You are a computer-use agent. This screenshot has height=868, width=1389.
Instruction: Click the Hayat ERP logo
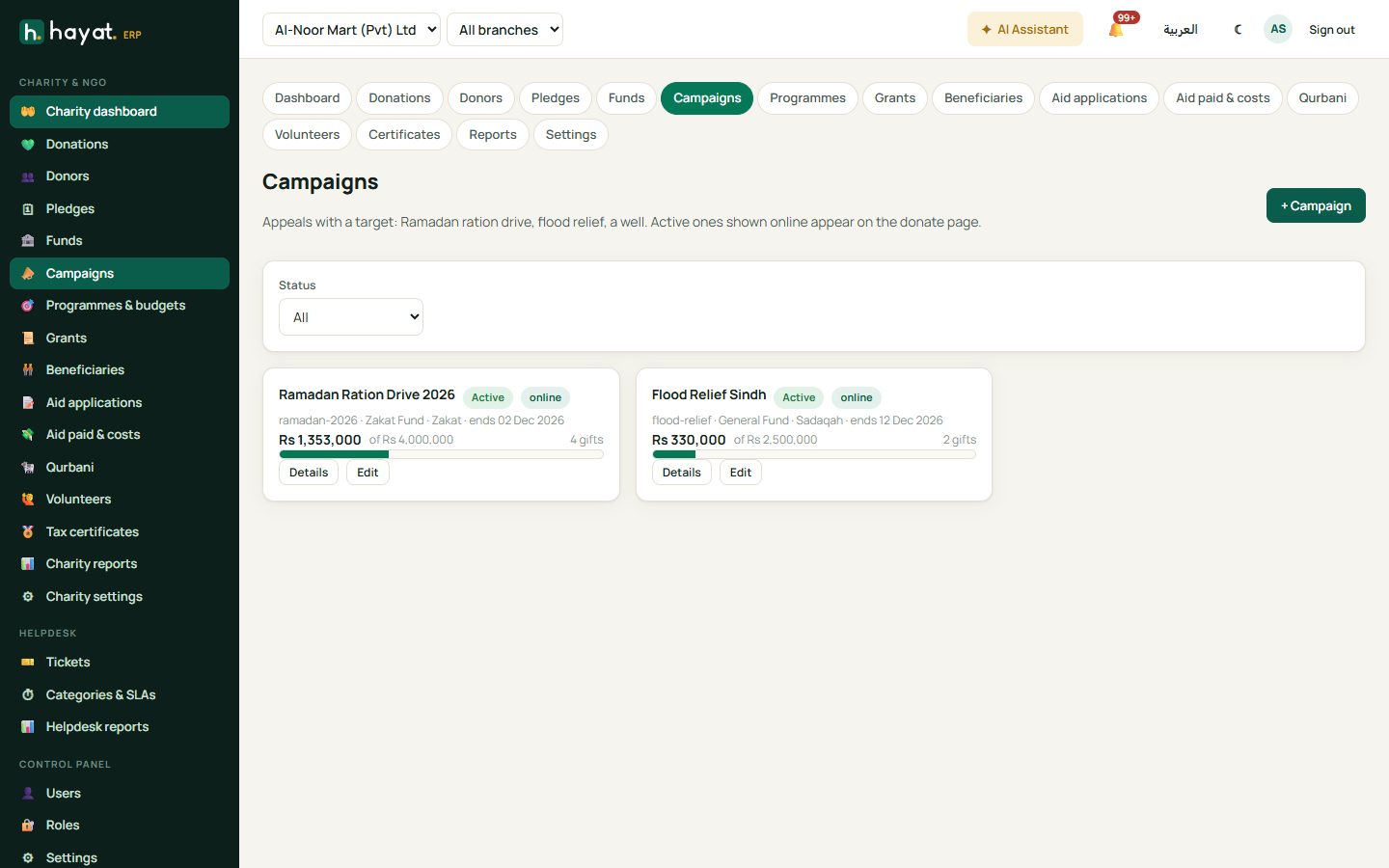(x=81, y=33)
